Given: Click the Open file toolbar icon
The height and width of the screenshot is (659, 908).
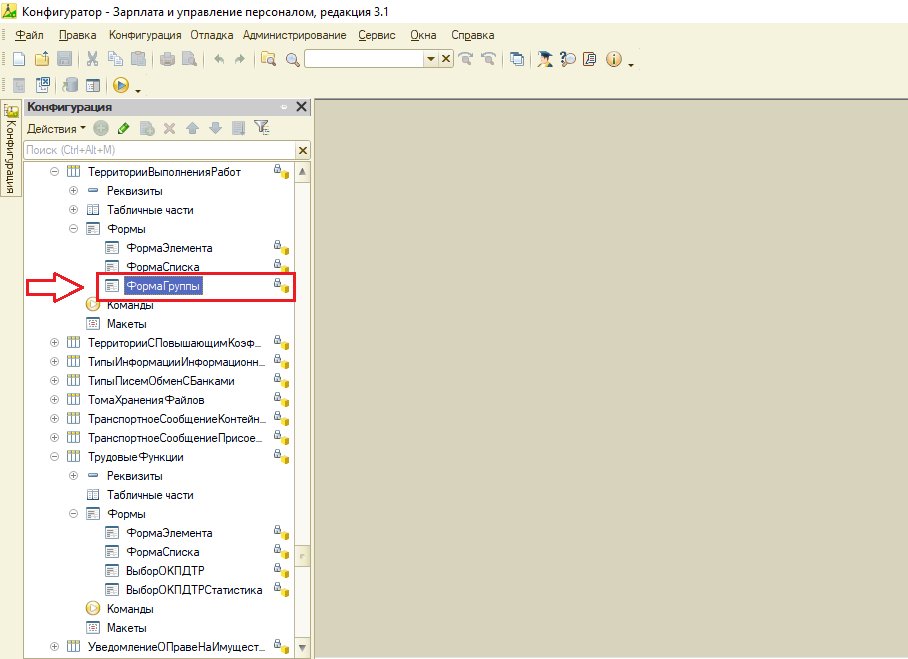Looking at the screenshot, I should pyautogui.click(x=42, y=59).
